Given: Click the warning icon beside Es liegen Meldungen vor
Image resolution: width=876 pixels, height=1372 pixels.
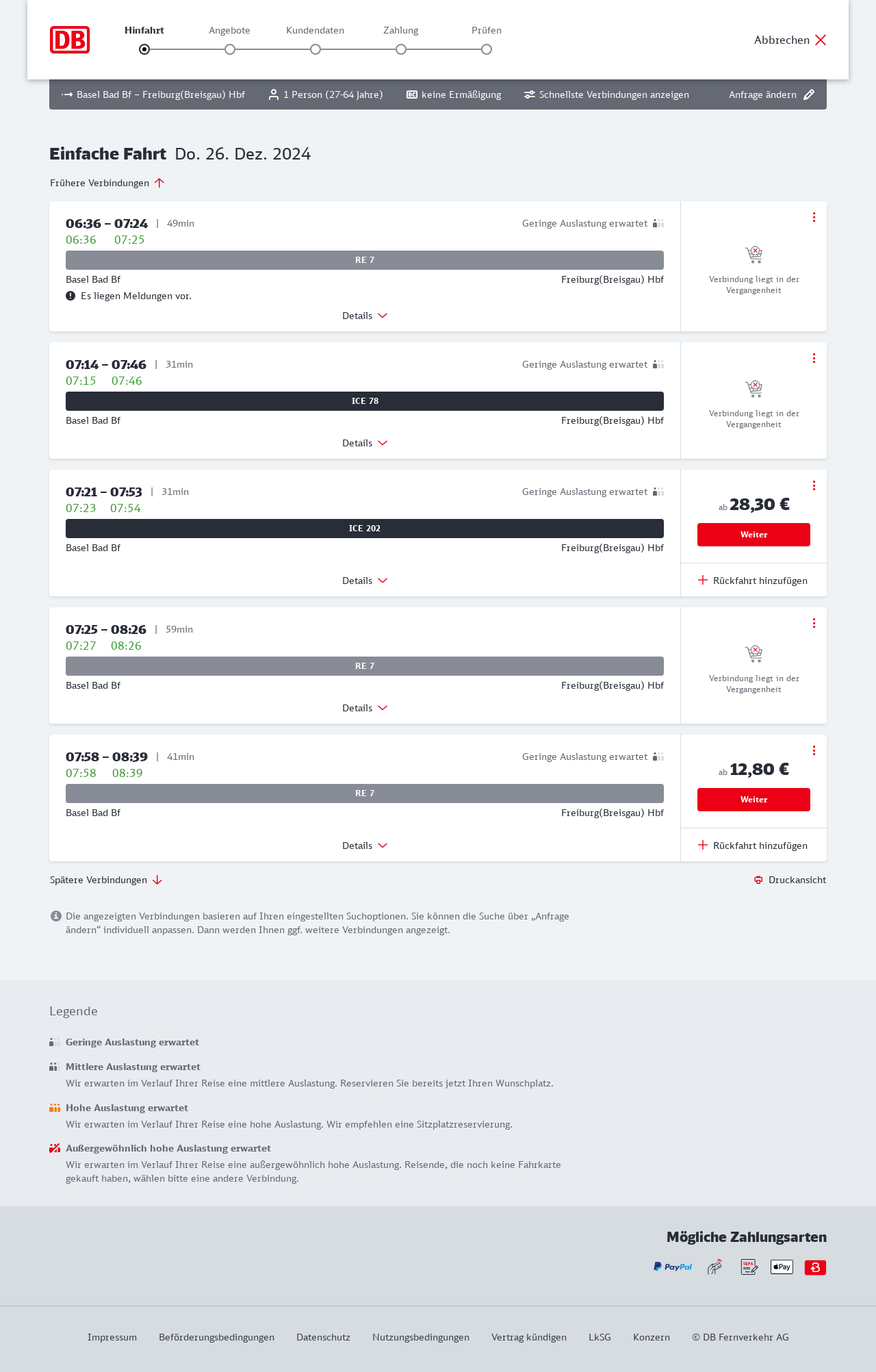Looking at the screenshot, I should [70, 296].
